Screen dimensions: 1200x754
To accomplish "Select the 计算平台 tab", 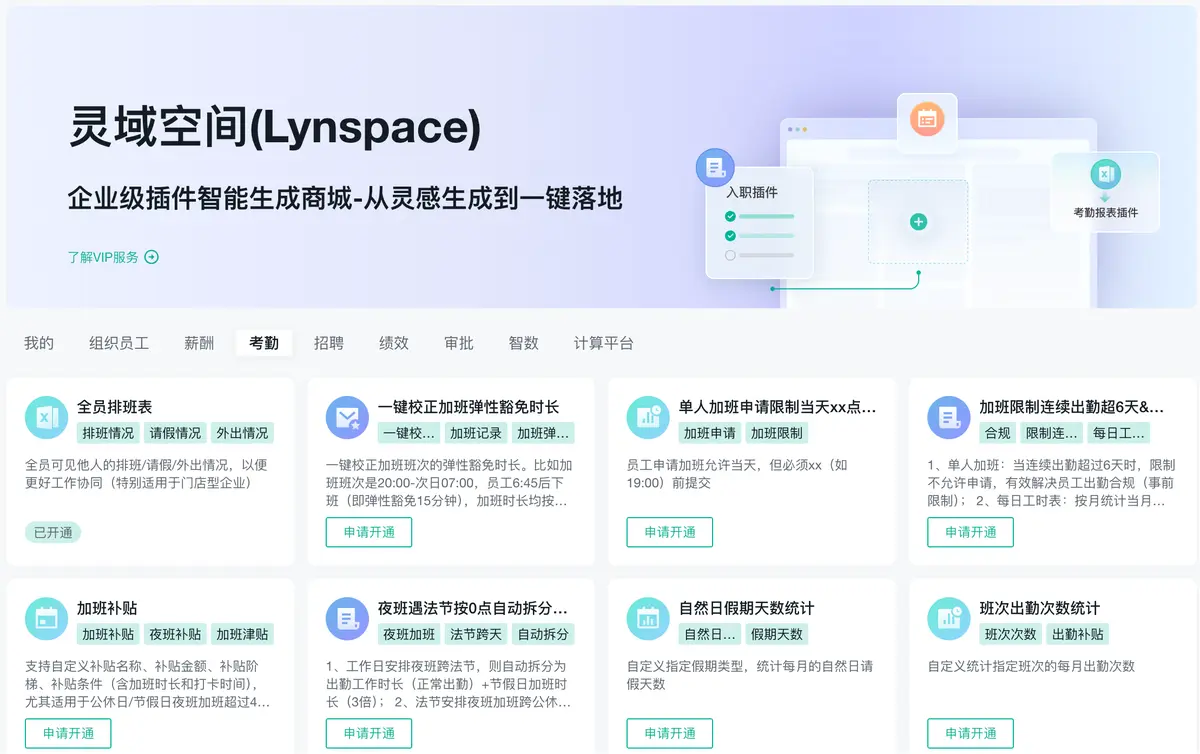I will click(604, 343).
